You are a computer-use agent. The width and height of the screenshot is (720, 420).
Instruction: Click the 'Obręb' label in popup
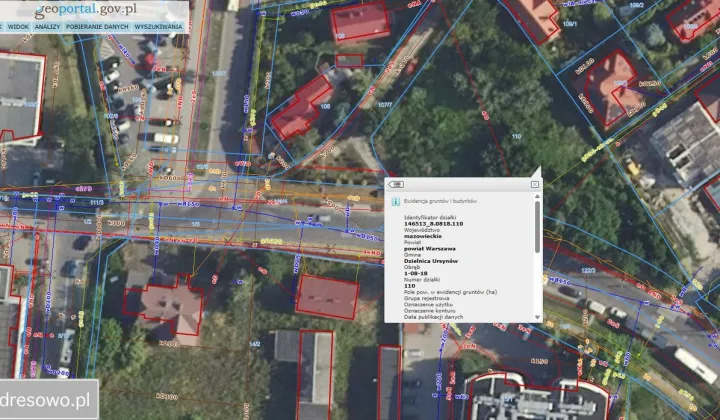pos(412,267)
